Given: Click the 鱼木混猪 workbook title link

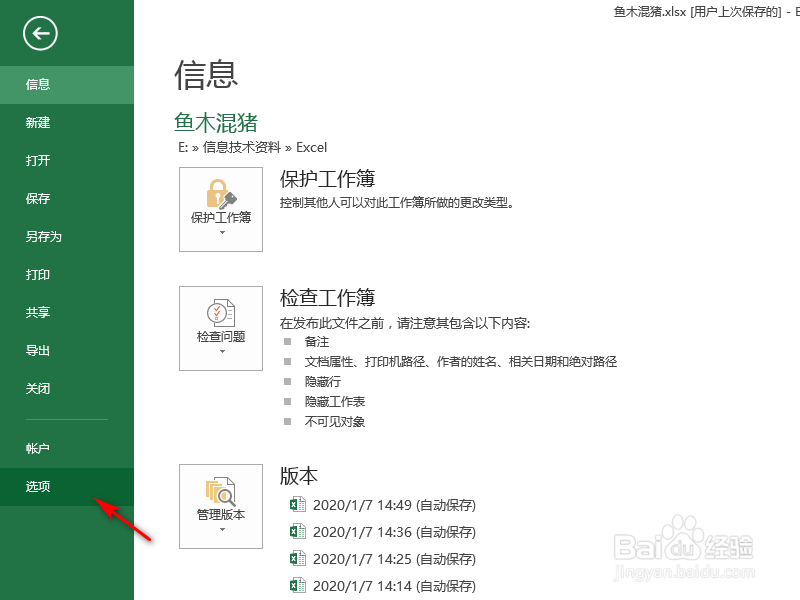Looking at the screenshot, I should [214, 123].
